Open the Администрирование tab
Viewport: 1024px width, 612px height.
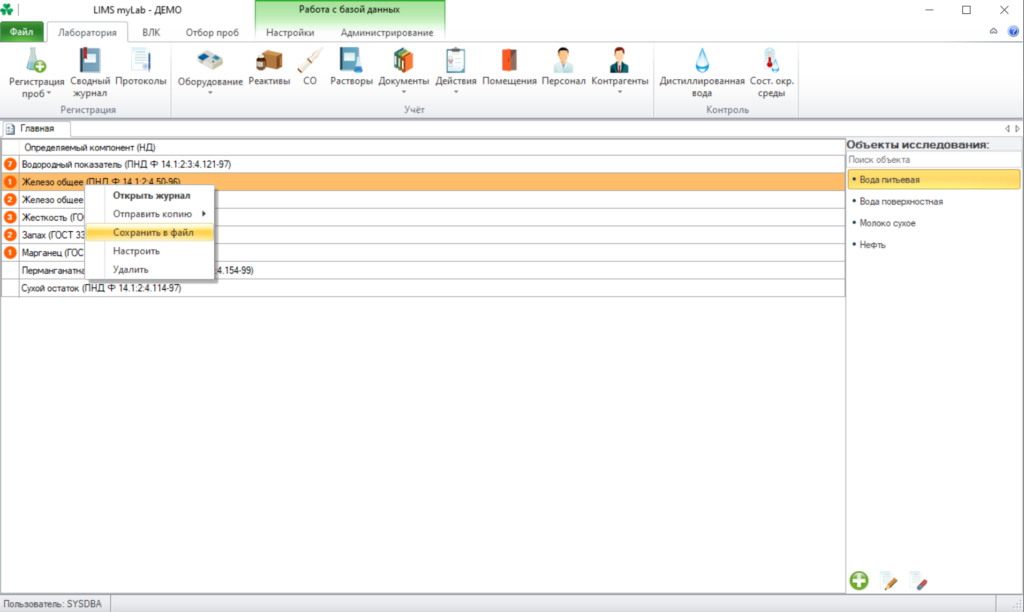[x=387, y=32]
